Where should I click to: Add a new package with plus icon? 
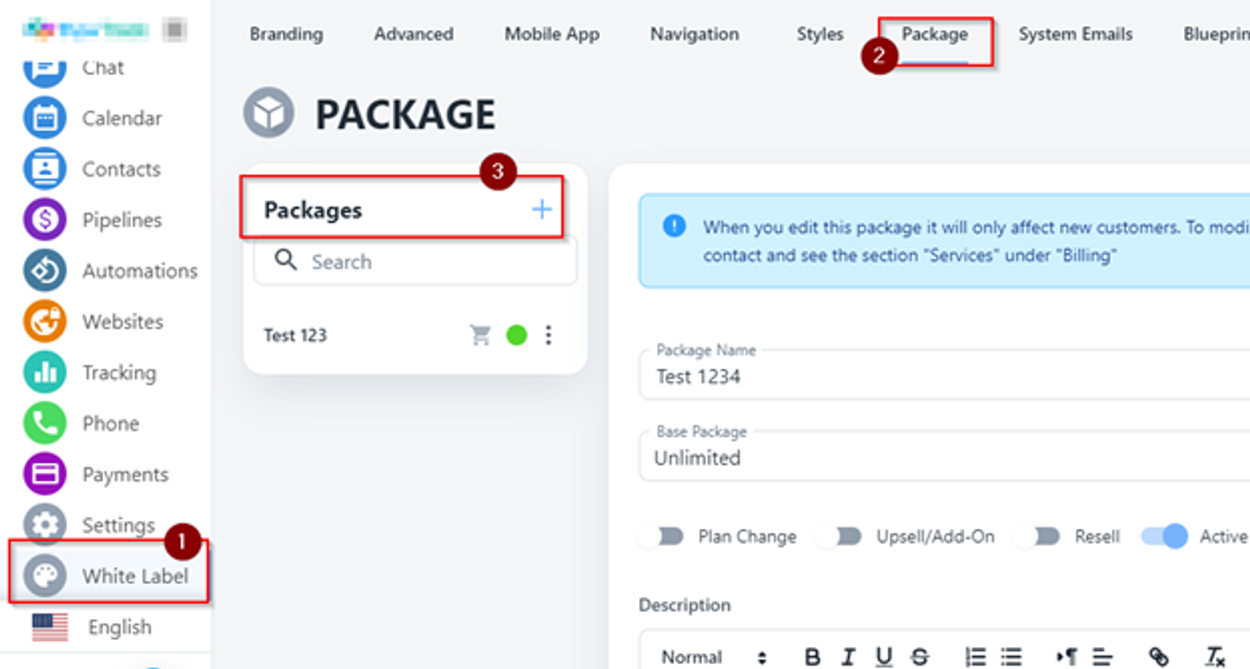(541, 209)
